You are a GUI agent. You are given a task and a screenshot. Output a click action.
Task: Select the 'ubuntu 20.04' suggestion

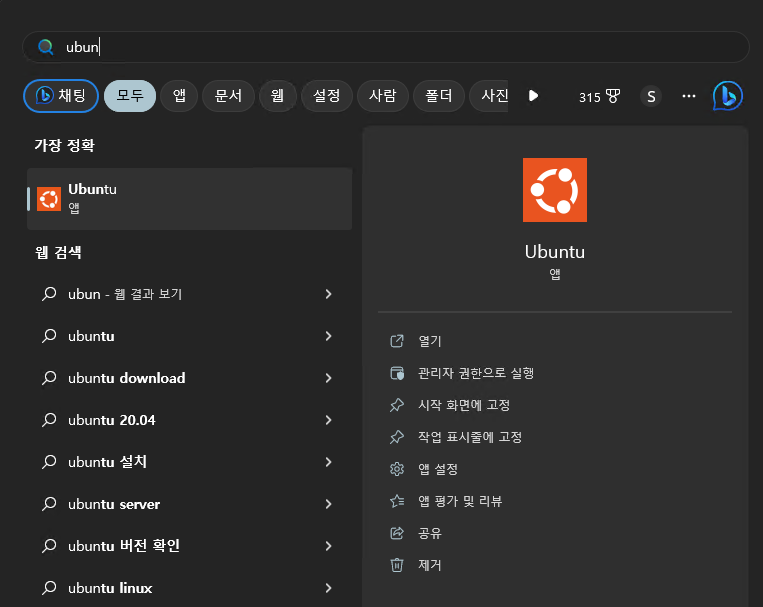190,420
